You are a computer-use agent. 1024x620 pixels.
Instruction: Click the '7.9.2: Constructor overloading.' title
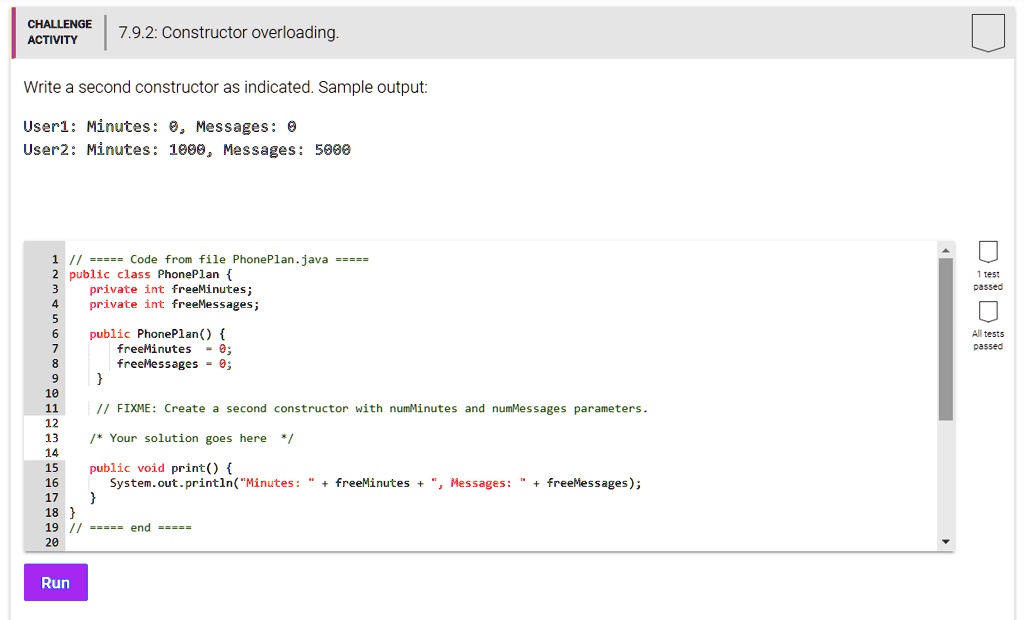pos(229,33)
